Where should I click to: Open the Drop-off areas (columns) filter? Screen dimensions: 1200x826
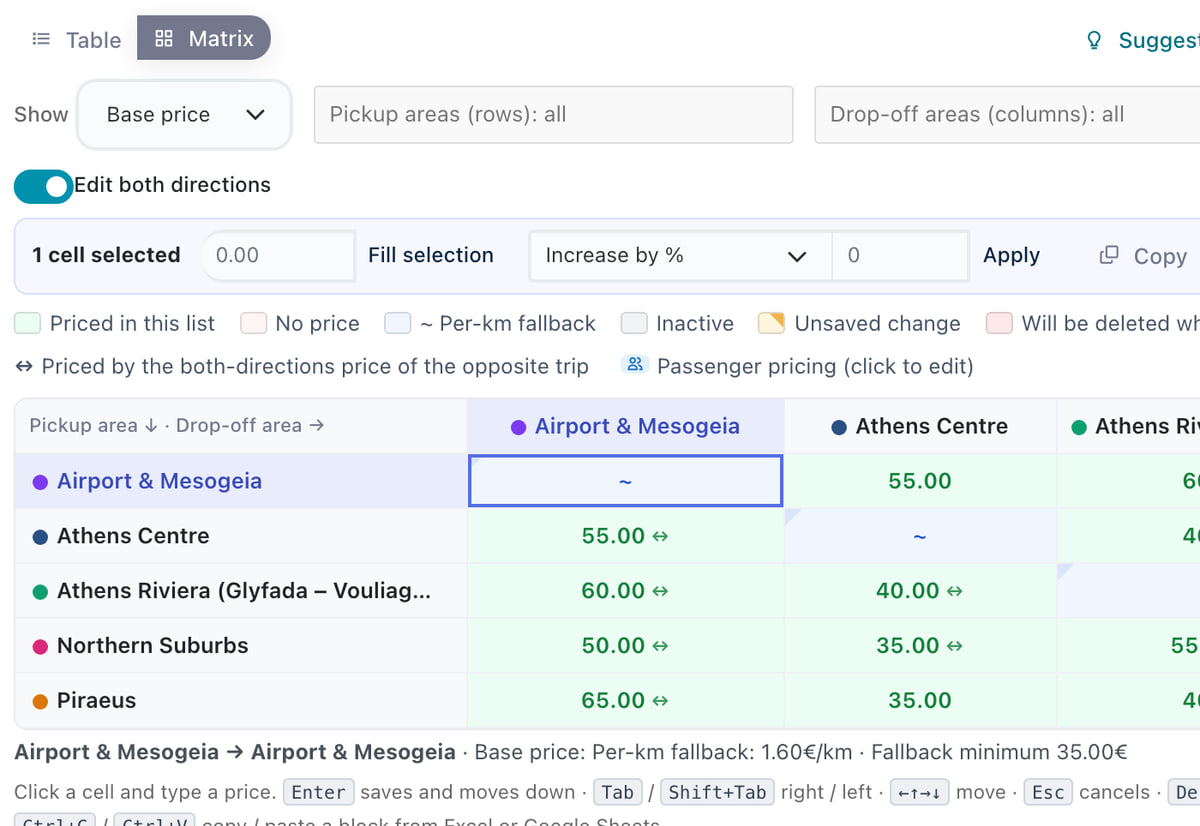(x=1007, y=114)
